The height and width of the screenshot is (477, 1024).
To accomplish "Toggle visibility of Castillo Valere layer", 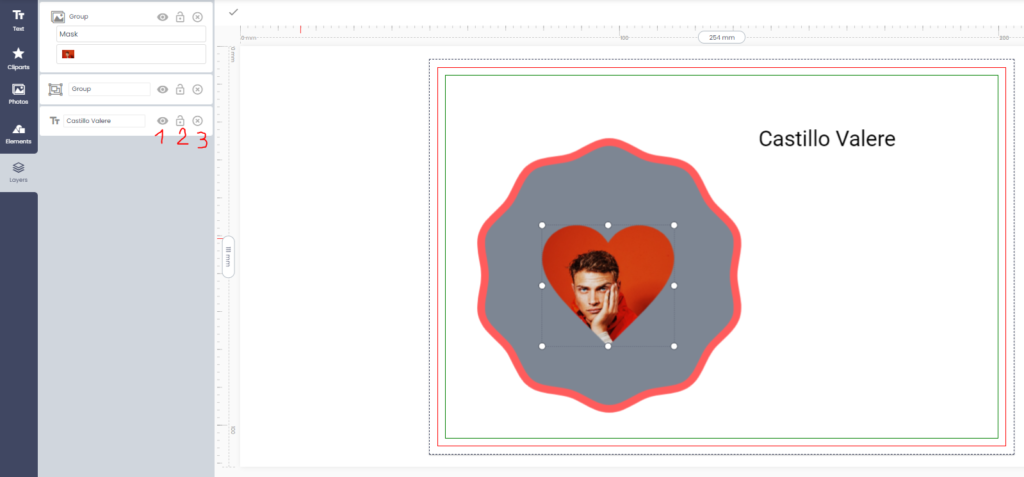I will point(163,121).
